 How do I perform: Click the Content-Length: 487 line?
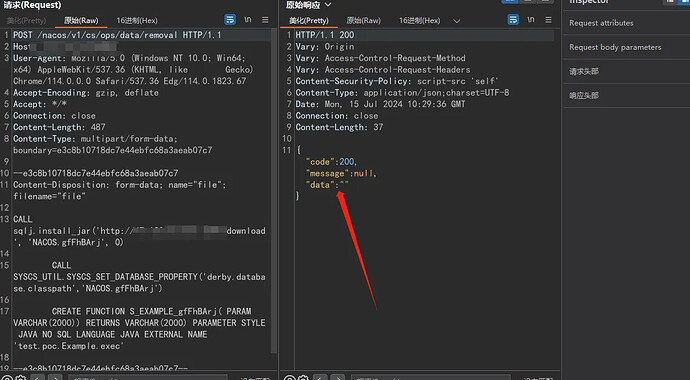tap(59, 127)
